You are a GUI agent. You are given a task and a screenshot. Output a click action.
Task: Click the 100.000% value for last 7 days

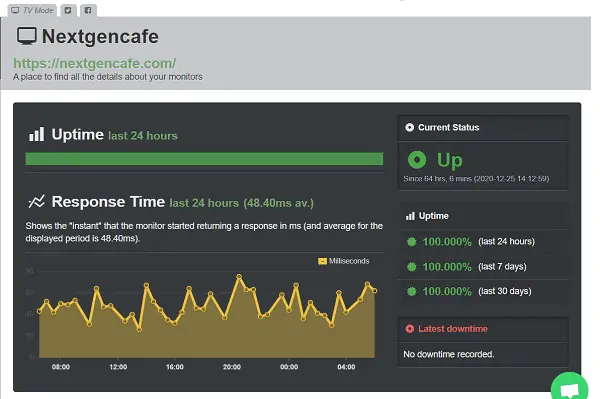(x=447, y=267)
